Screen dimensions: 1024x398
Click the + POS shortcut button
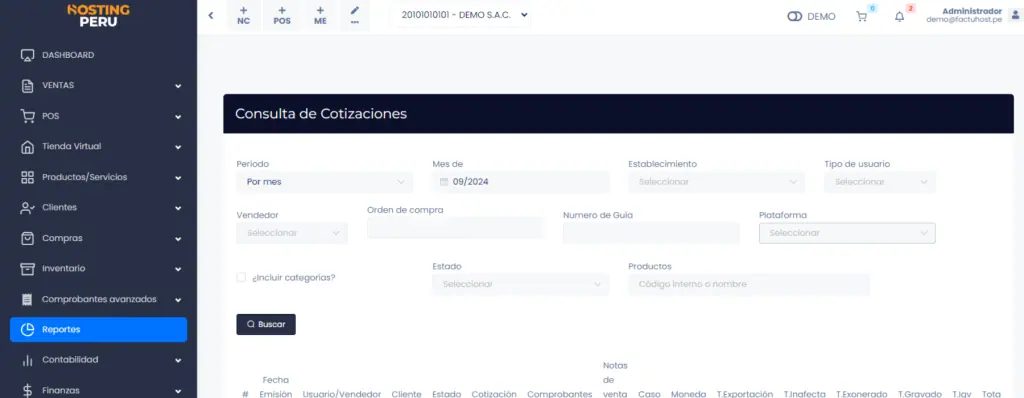pyautogui.click(x=282, y=15)
